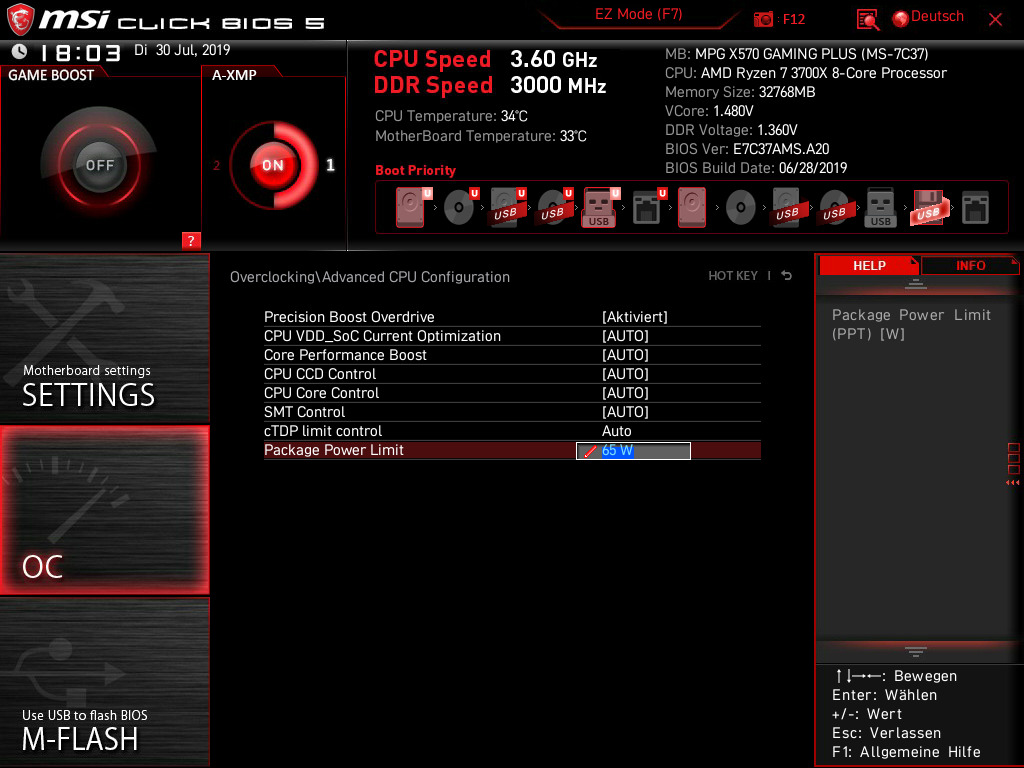Image resolution: width=1024 pixels, height=768 pixels.
Task: Switch to the HELP tab
Action: click(869, 265)
